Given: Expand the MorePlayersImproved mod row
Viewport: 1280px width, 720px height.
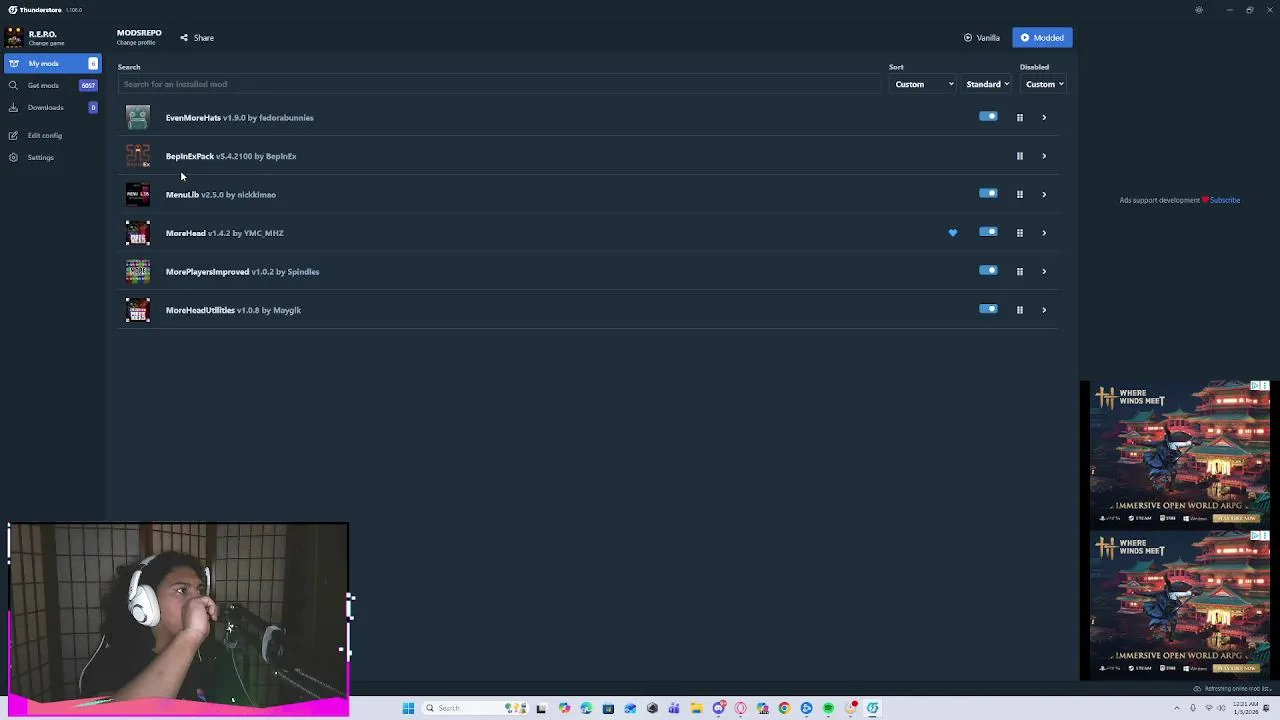Looking at the screenshot, I should (1044, 271).
